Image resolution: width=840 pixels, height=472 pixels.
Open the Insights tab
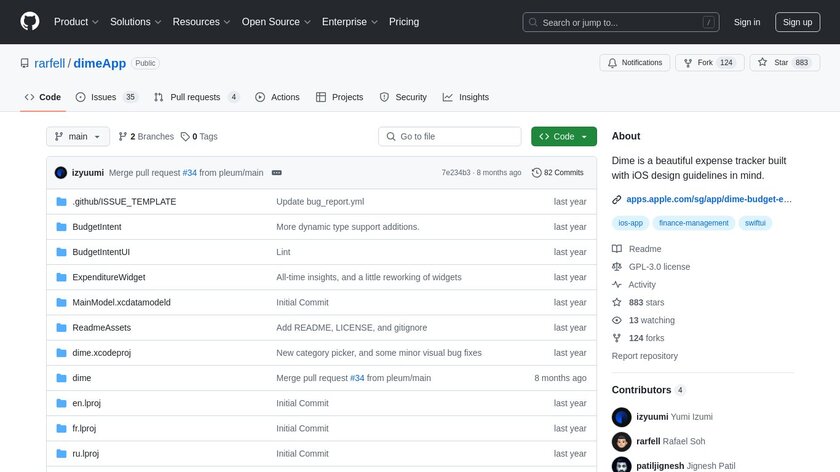[466, 97]
